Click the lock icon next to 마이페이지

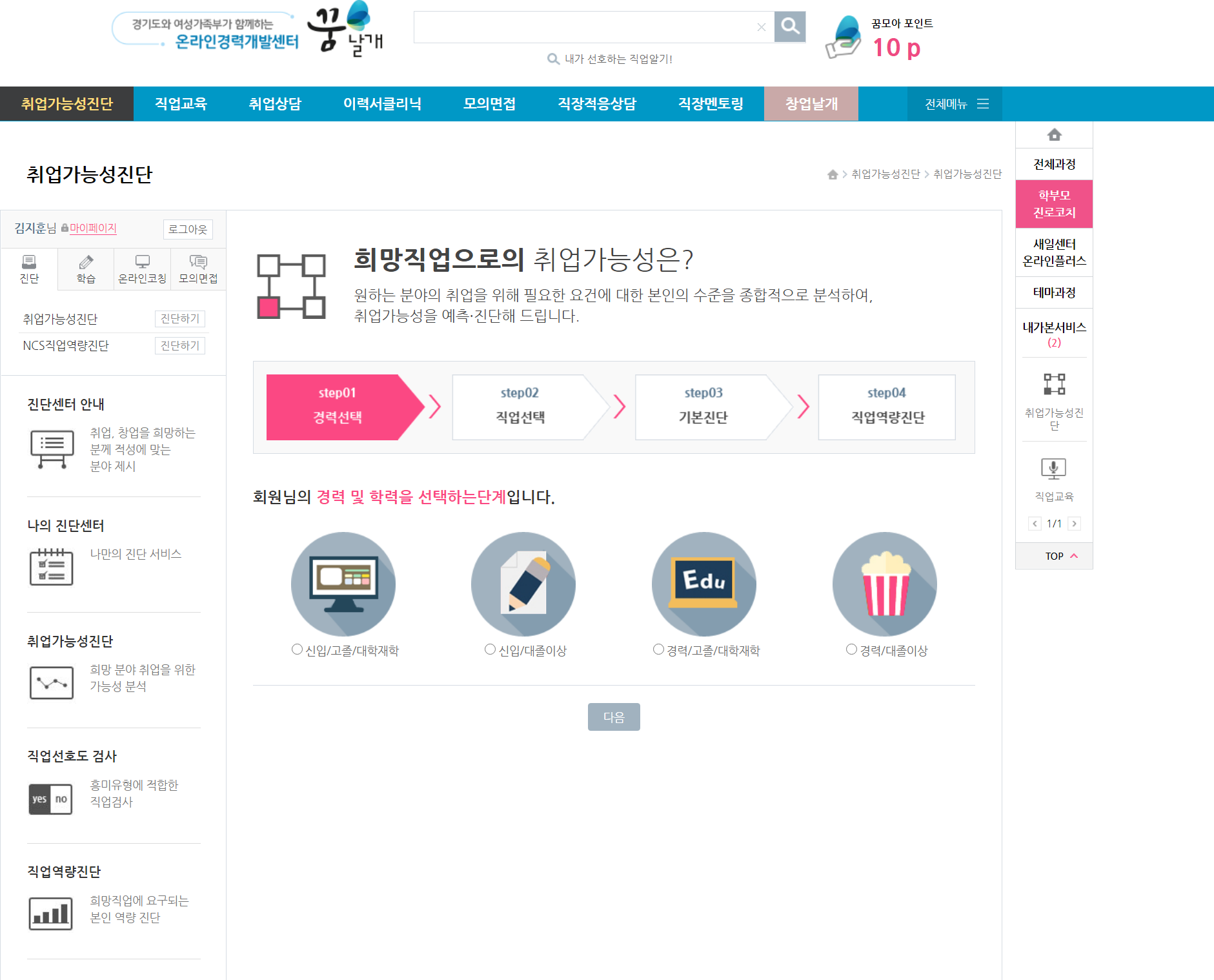(65, 228)
